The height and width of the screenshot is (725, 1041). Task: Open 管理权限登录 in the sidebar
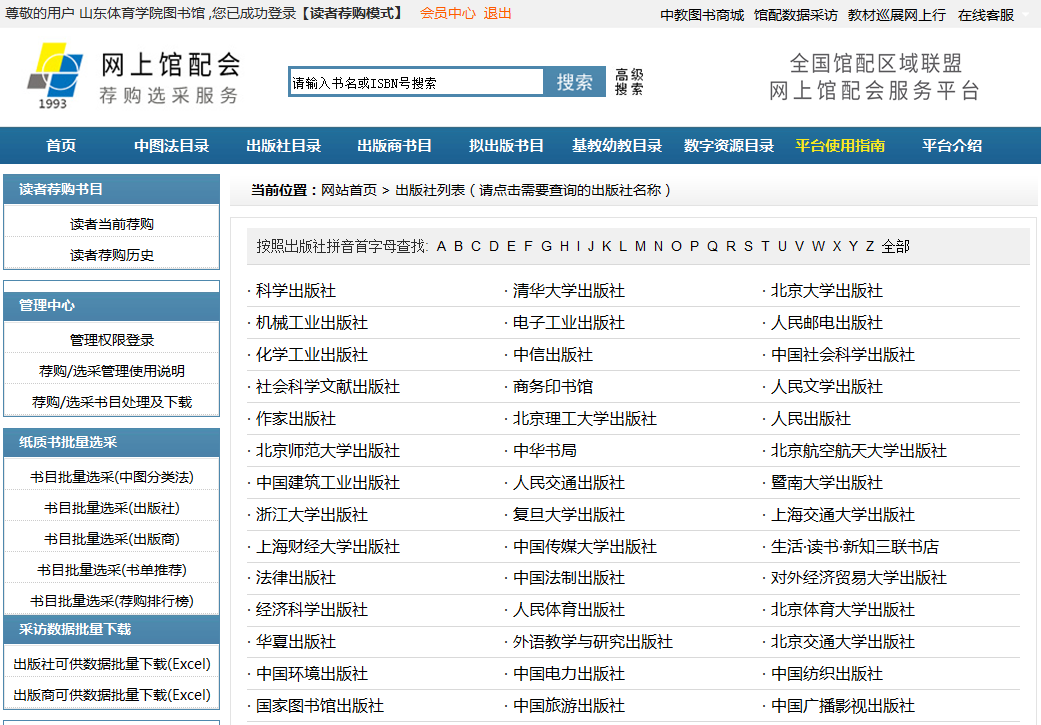point(112,340)
